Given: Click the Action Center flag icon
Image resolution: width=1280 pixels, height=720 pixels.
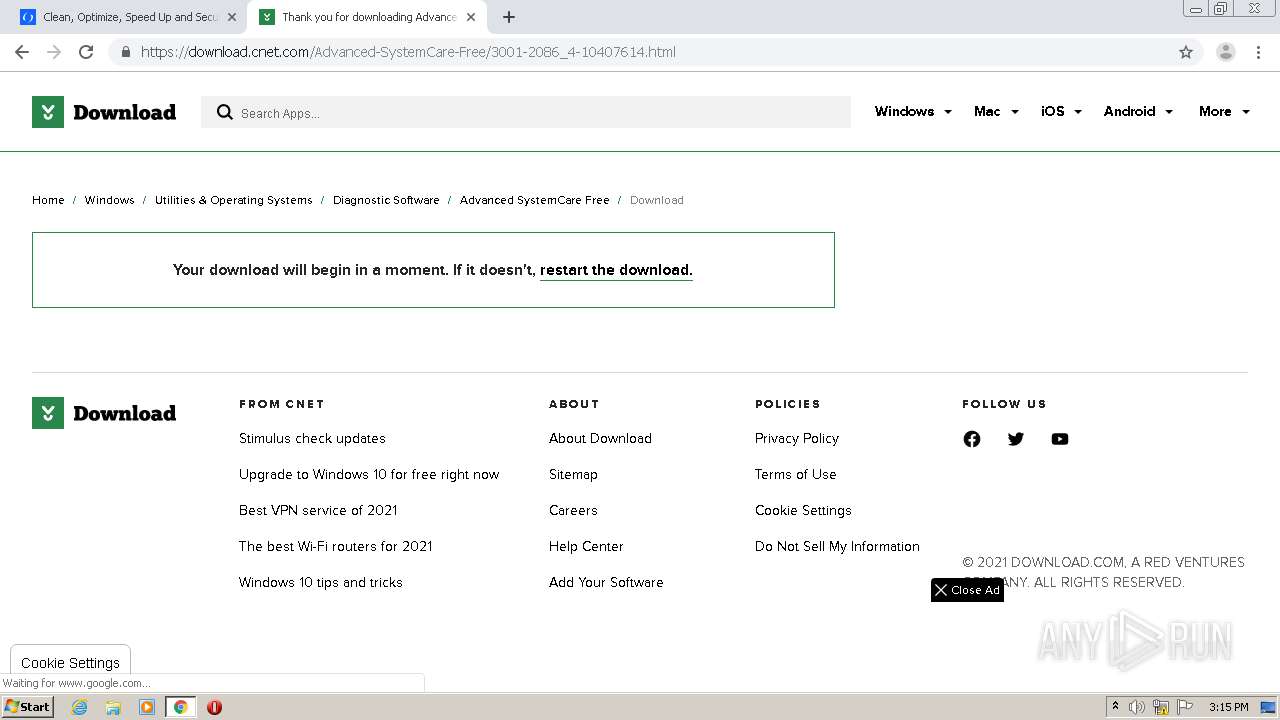Looking at the screenshot, I should point(1185,707).
